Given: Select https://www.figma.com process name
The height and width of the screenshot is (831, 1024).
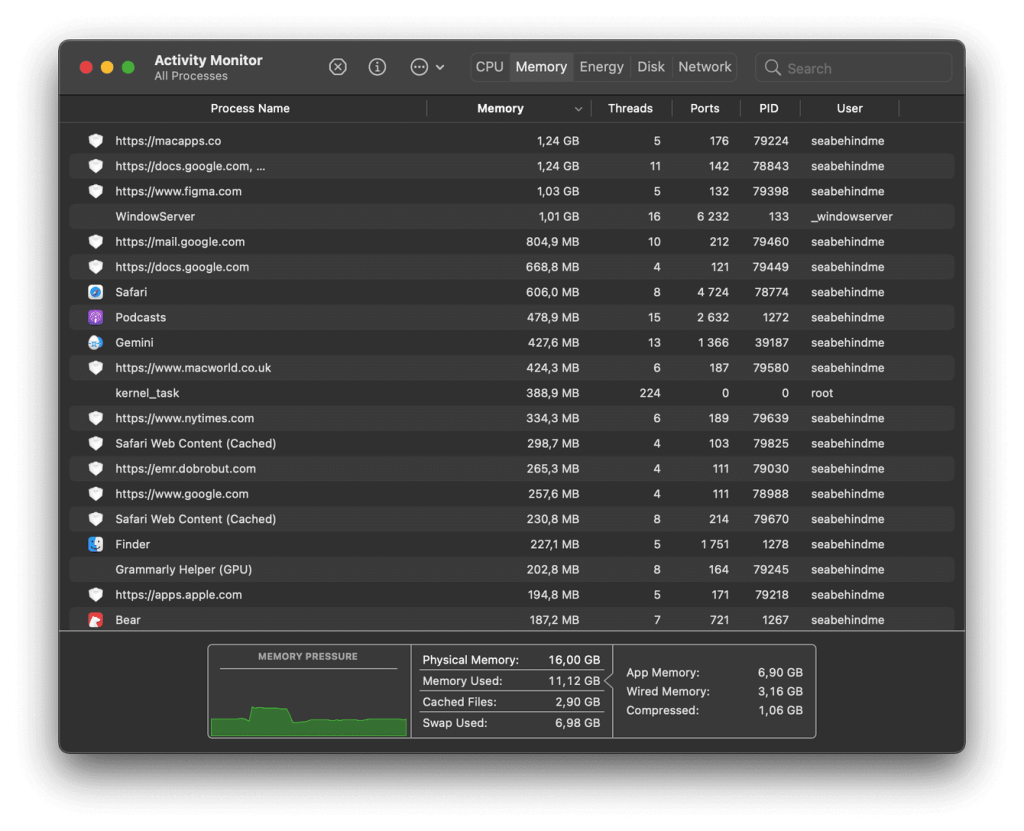Looking at the screenshot, I should pyautogui.click(x=178, y=191).
